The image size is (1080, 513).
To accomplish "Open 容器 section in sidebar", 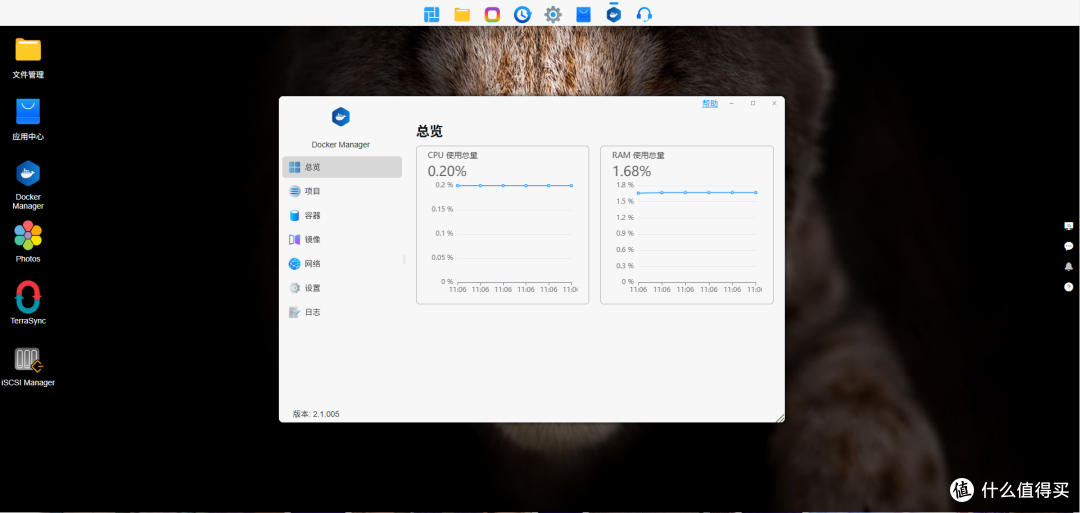I will (x=342, y=216).
